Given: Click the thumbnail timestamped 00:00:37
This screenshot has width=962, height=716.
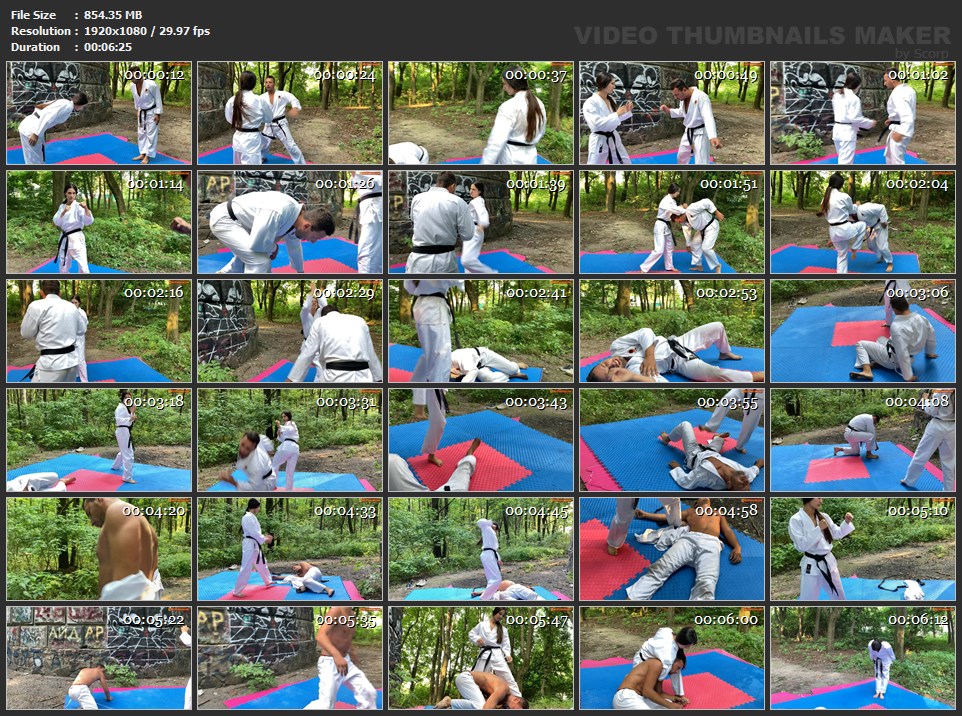Looking at the screenshot, I should [x=481, y=113].
